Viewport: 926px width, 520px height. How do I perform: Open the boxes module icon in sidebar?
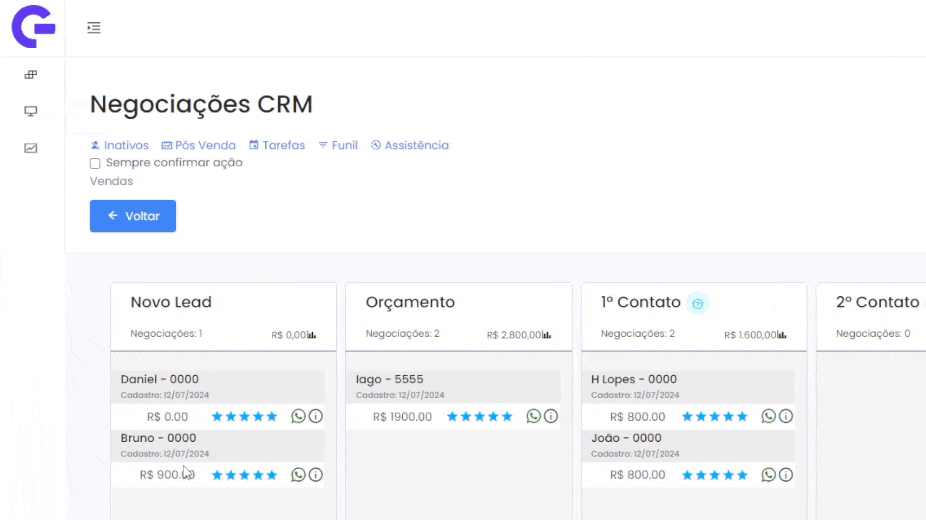click(31, 75)
